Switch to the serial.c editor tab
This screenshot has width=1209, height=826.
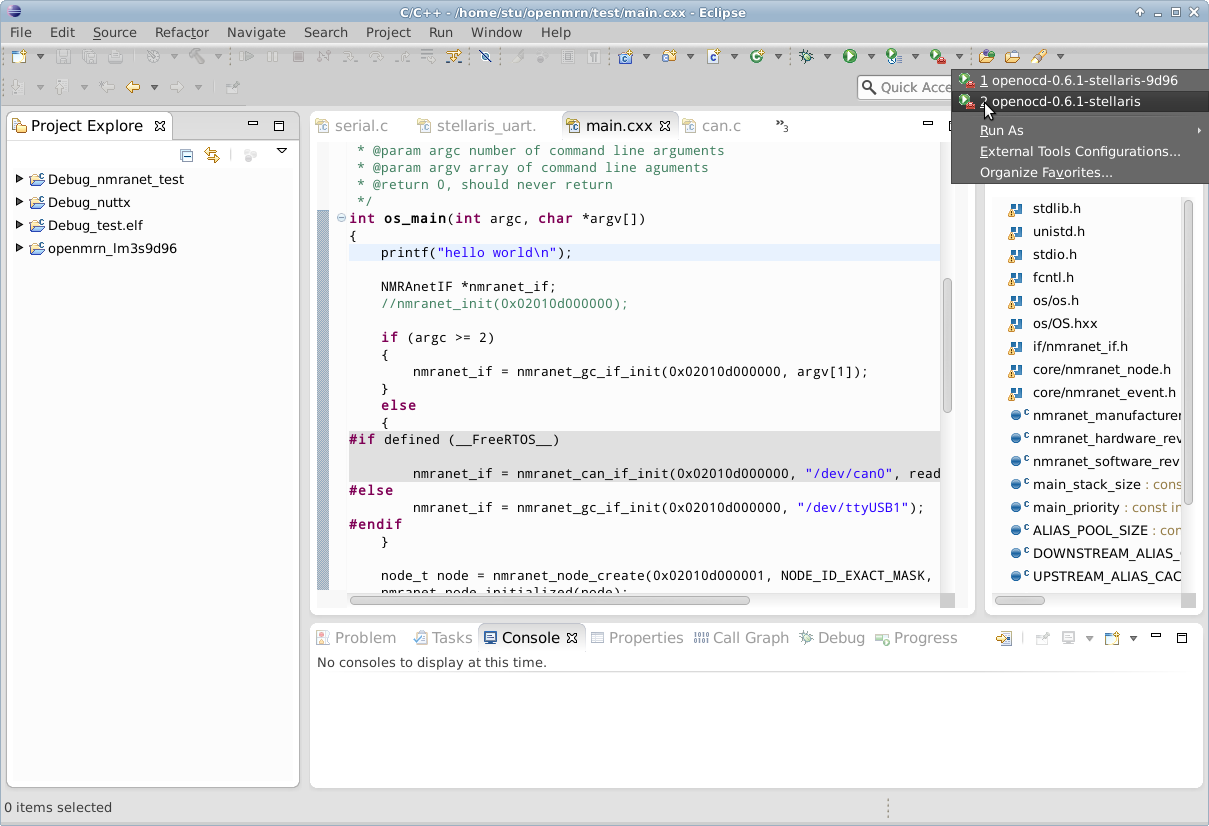(361, 126)
